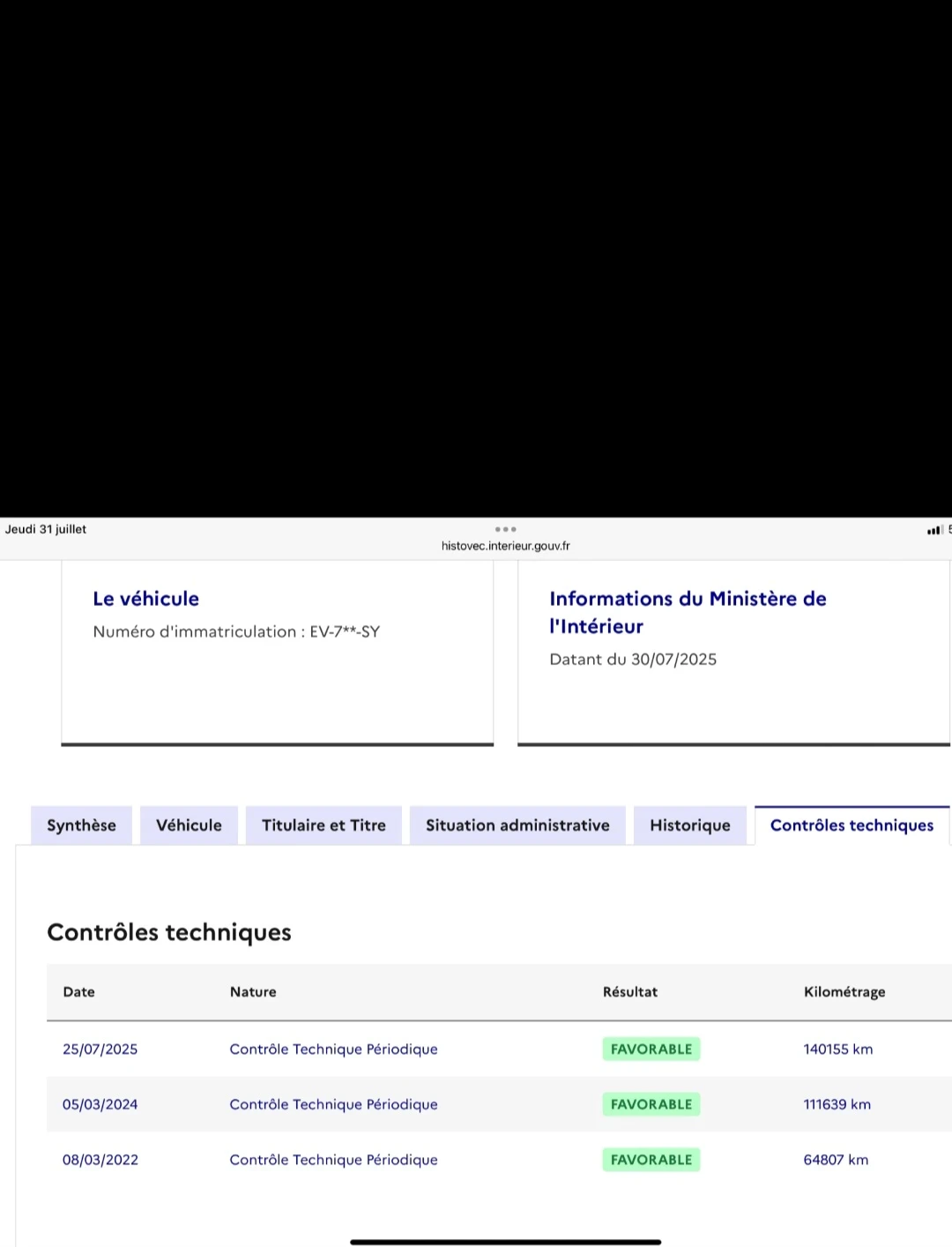Screen dimensions: 952x1247
Task: Go to the Situation administrative tab
Action: pos(517,825)
